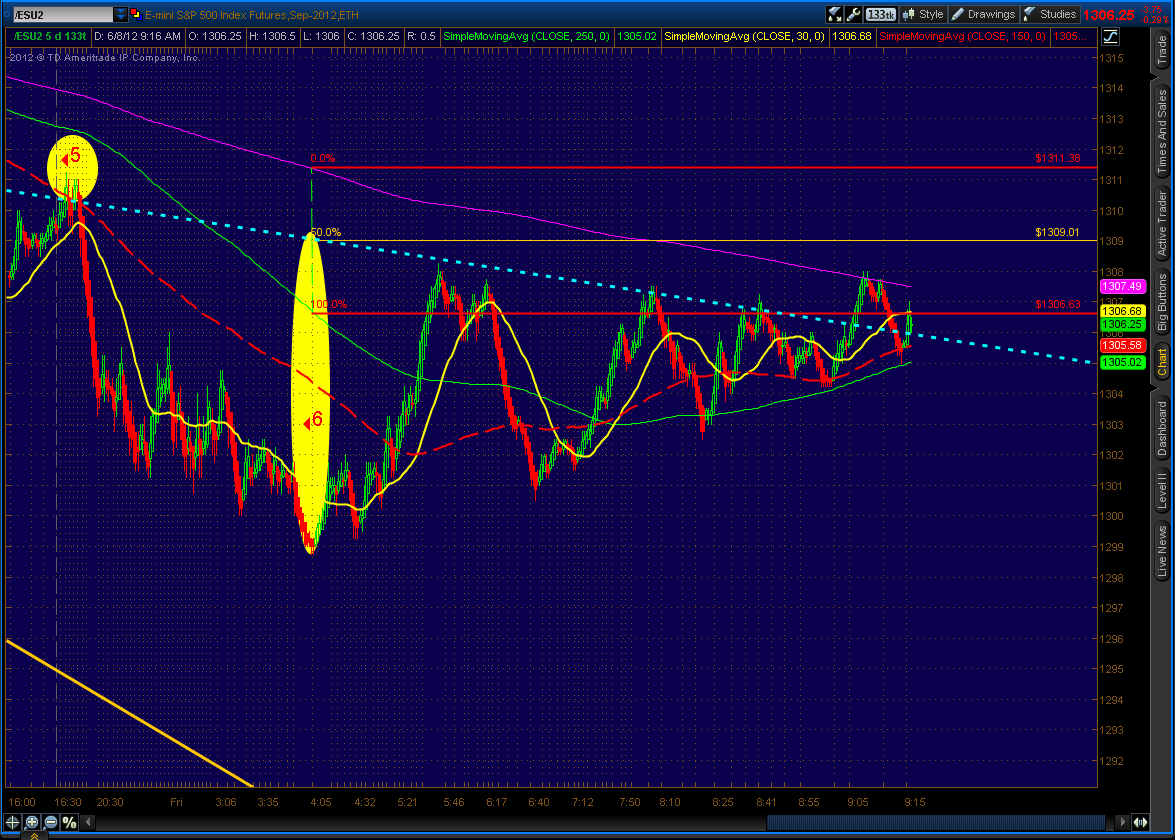The width and height of the screenshot is (1175, 840).
Task: Click the zoom in magnifier icon
Action: 32,822
